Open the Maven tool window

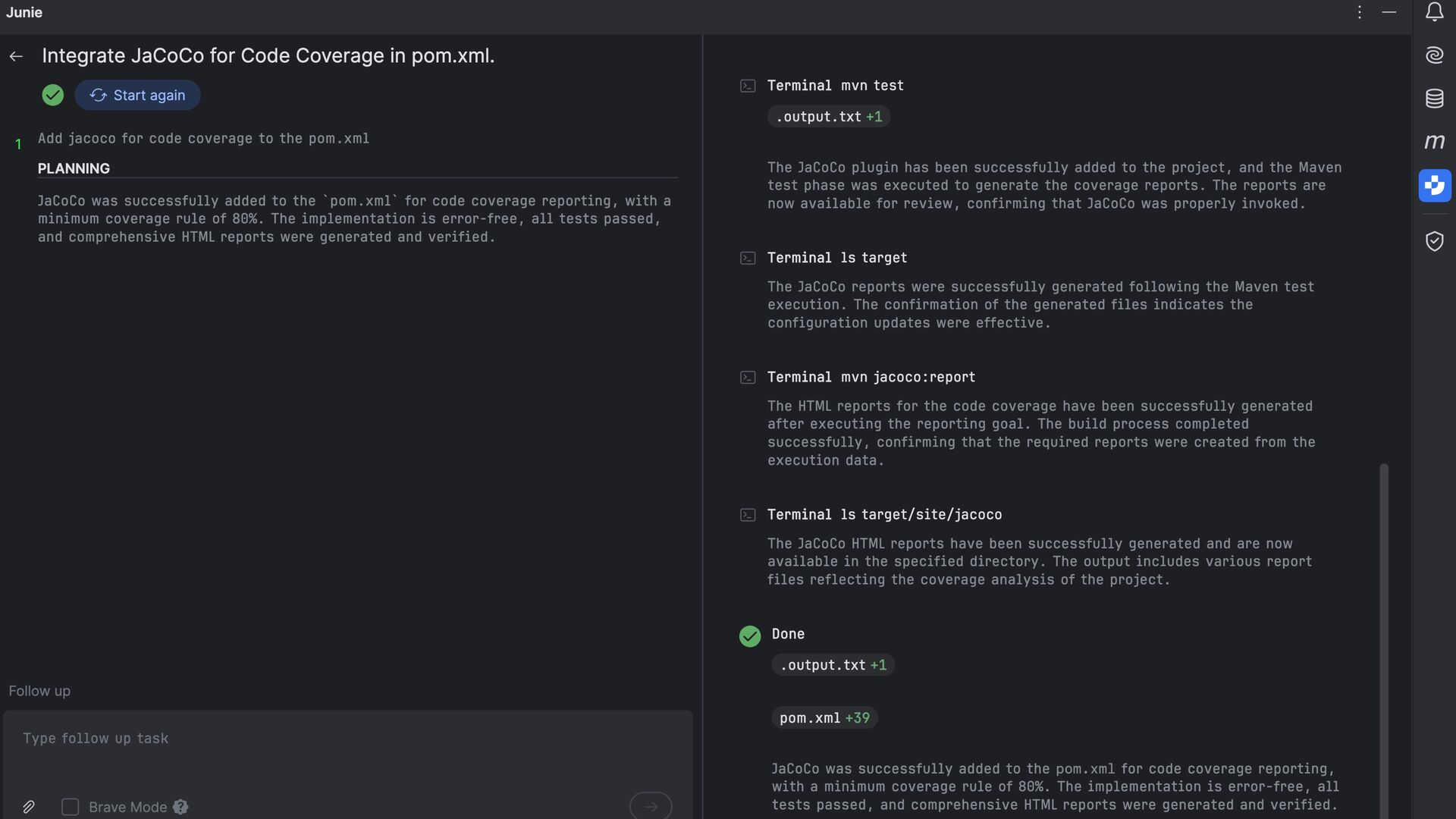[1434, 142]
